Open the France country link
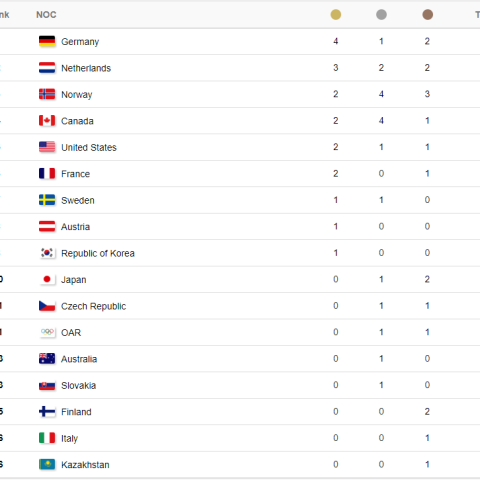Viewport: 480px width, 480px height. [76, 174]
